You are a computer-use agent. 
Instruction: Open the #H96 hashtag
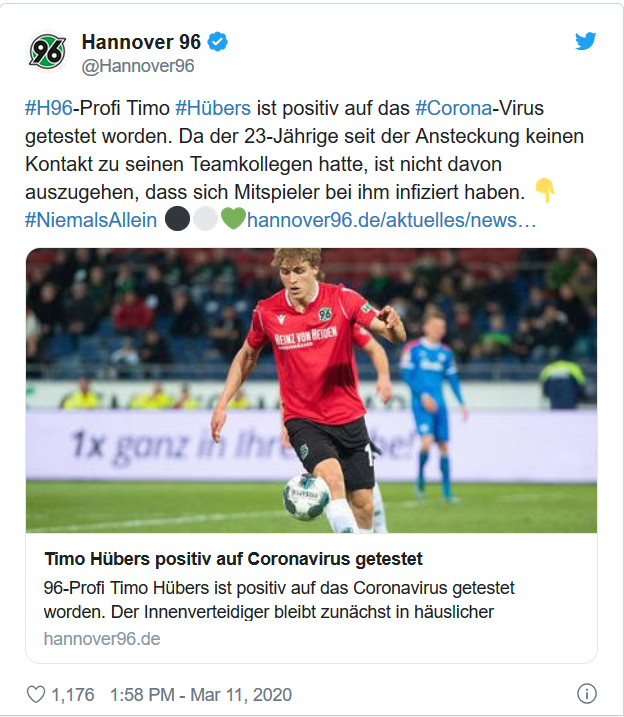coord(48,108)
